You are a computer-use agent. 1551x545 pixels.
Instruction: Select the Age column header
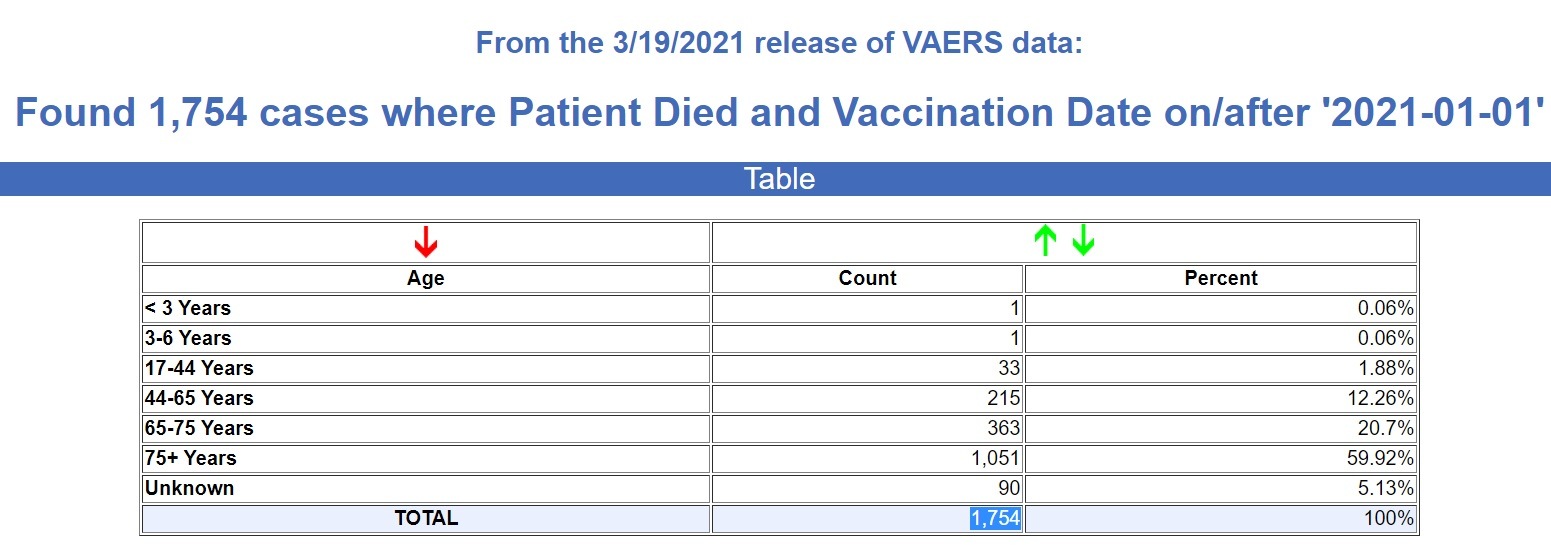426,278
